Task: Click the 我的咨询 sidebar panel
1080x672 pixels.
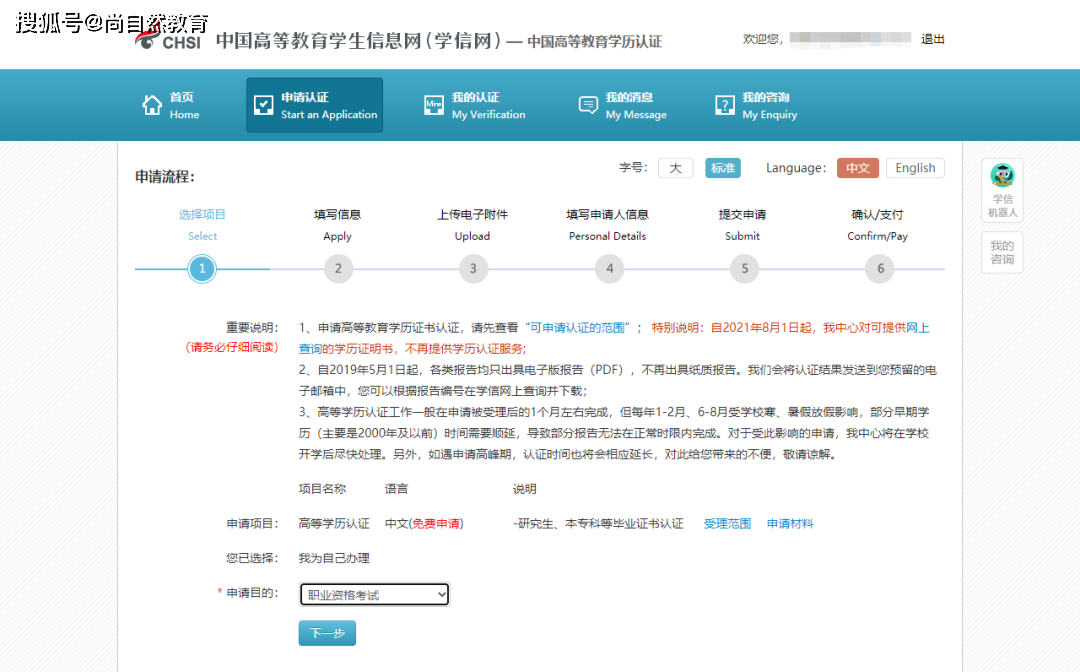Action: coord(1002,250)
